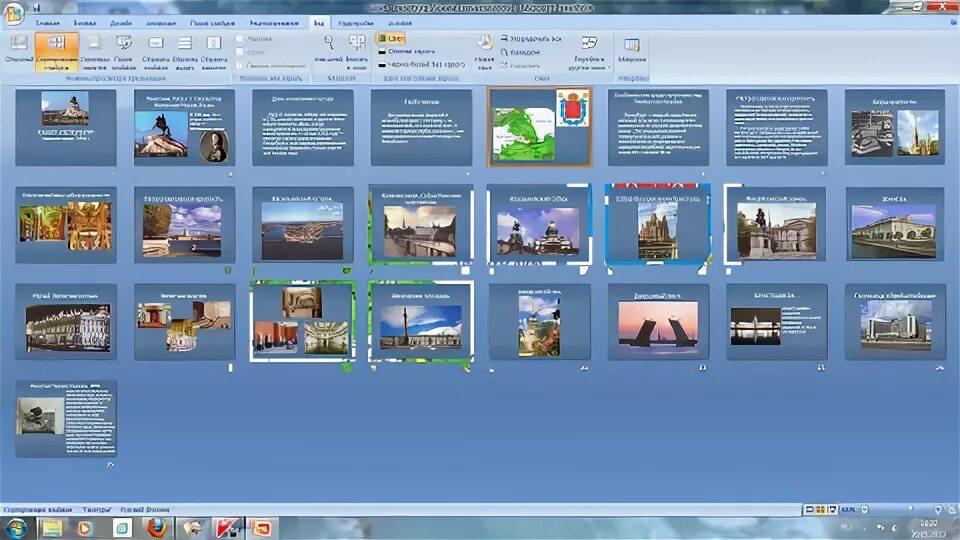Open Windows Media Player from taskbar

tap(85, 528)
